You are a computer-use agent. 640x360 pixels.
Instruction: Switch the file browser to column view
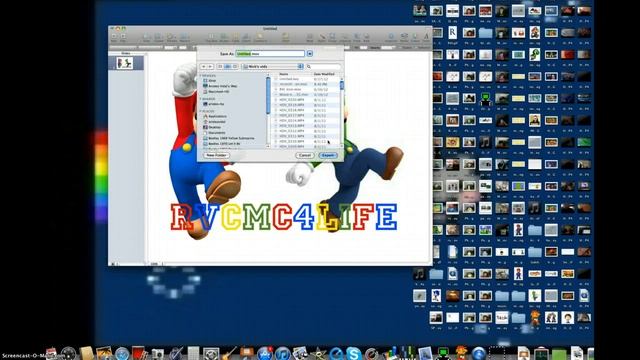pyautogui.click(x=235, y=66)
